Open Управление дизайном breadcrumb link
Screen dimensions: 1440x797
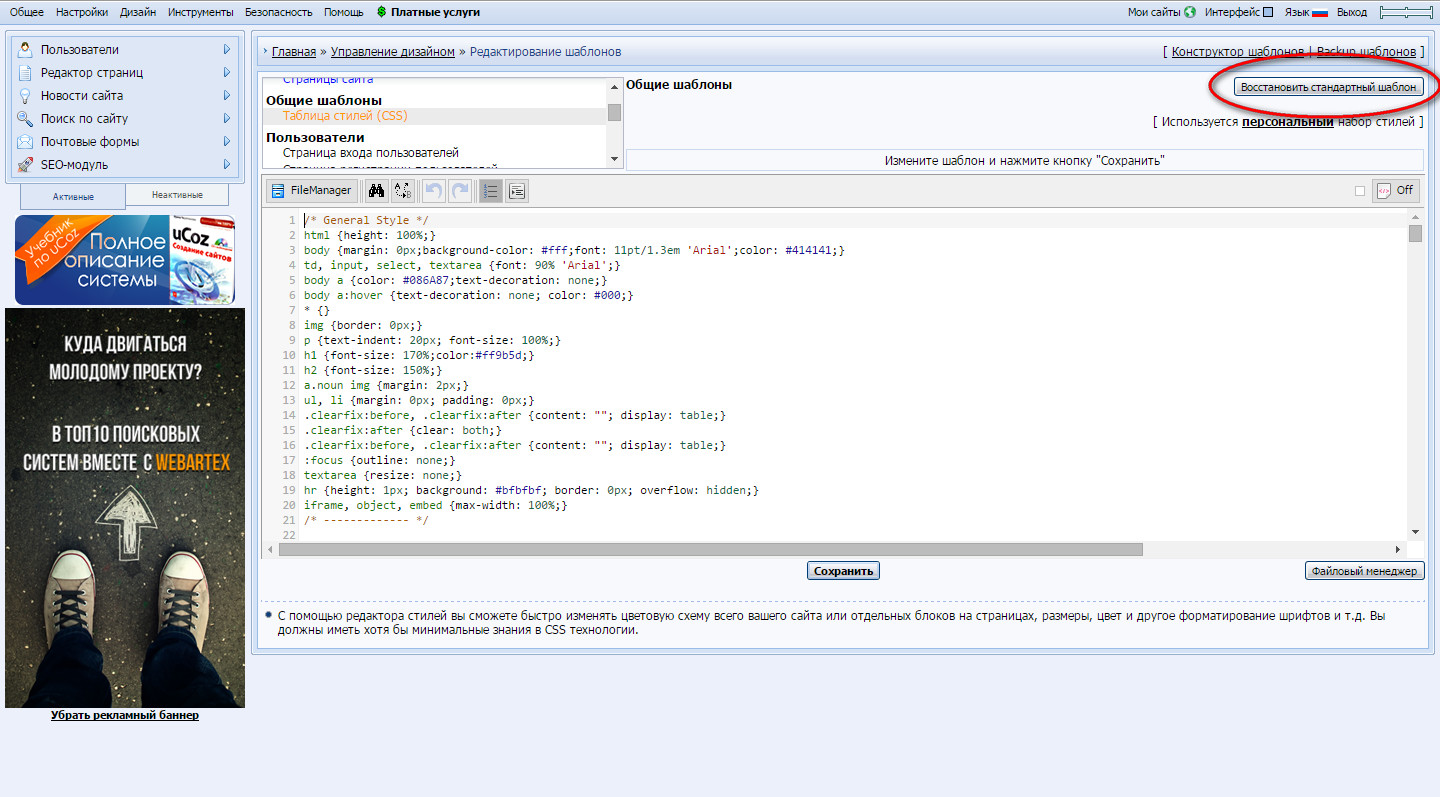[x=393, y=51]
